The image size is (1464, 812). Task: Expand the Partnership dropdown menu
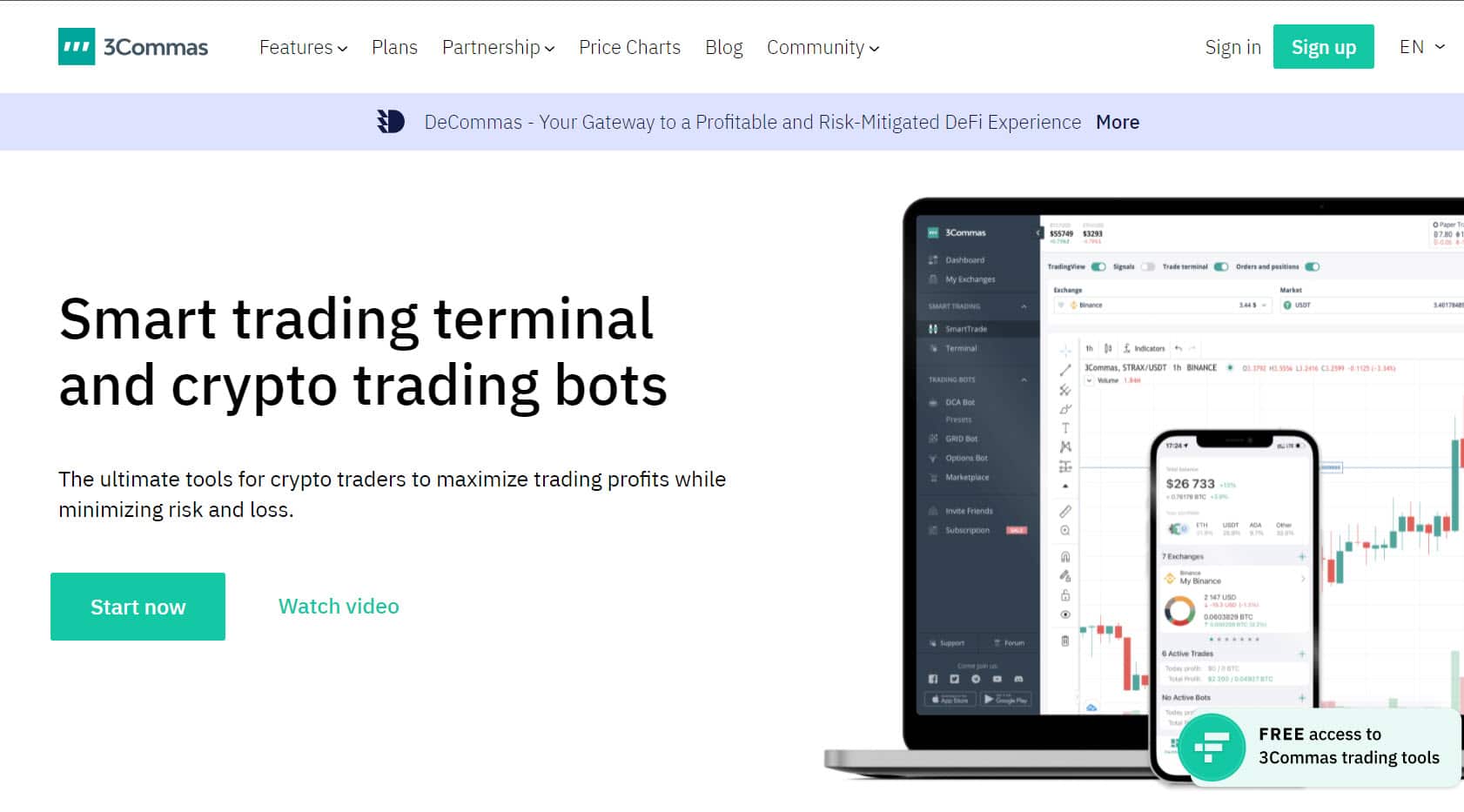pyautogui.click(x=498, y=47)
